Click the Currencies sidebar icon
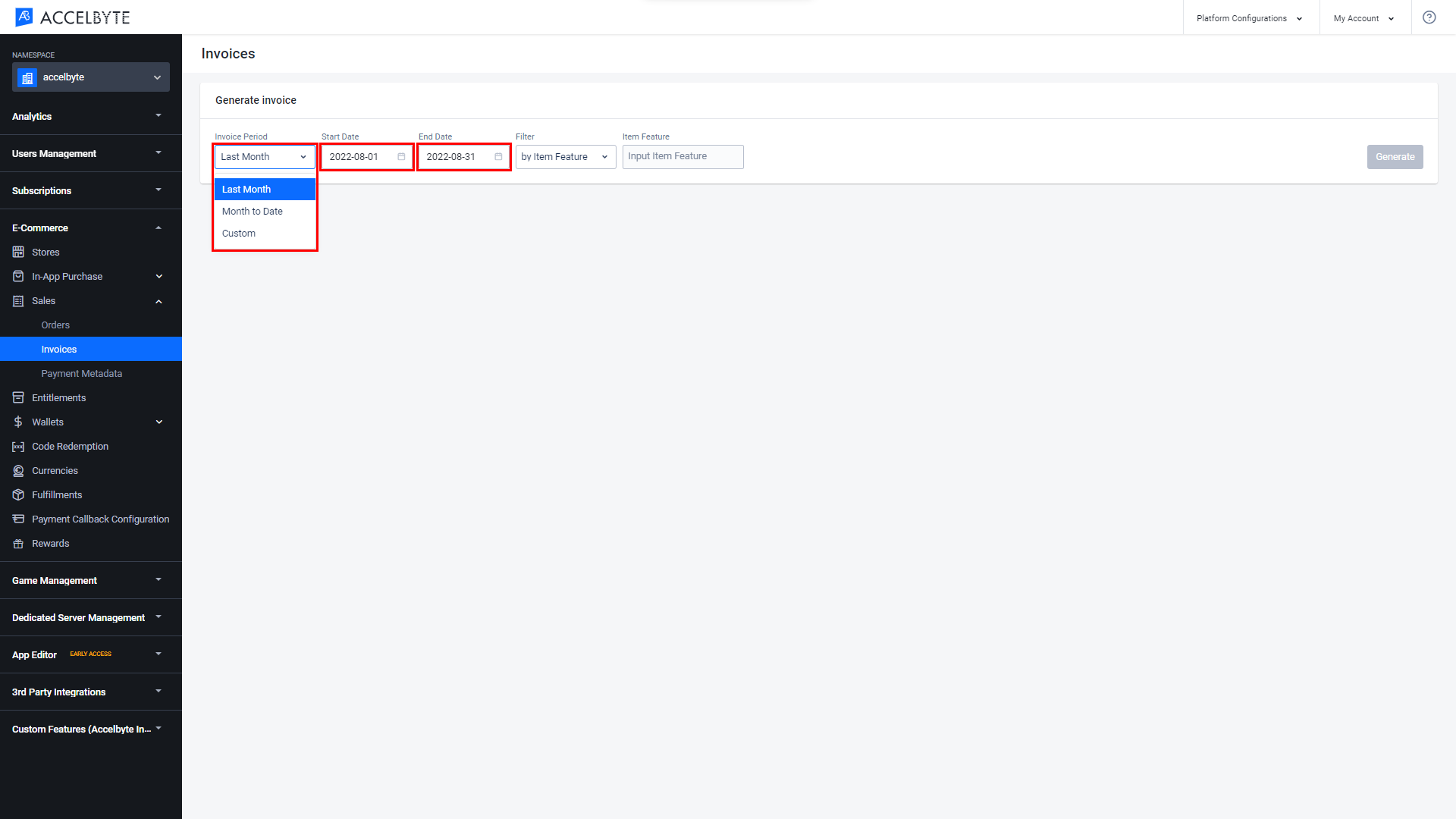The width and height of the screenshot is (1456, 819). click(x=19, y=470)
